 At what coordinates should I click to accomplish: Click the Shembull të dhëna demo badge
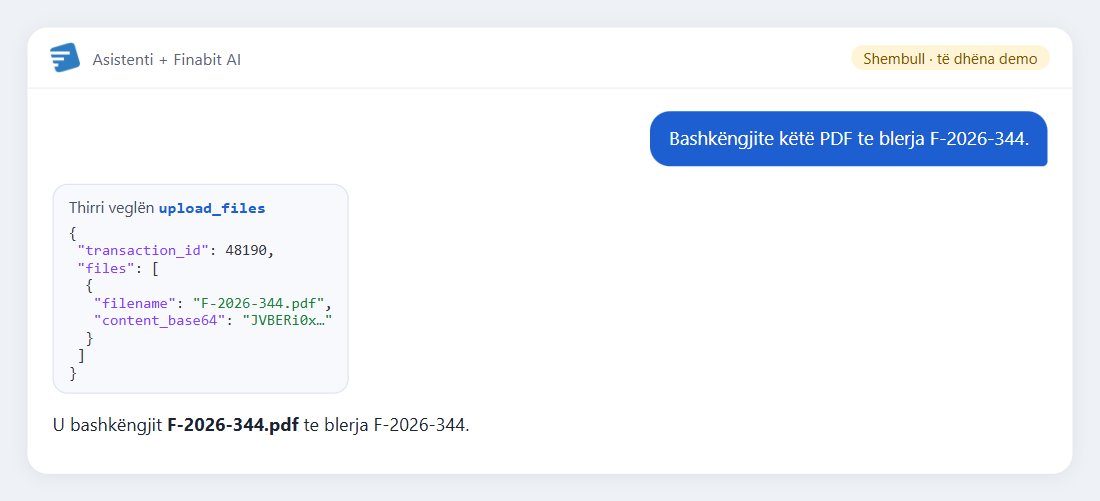click(950, 58)
